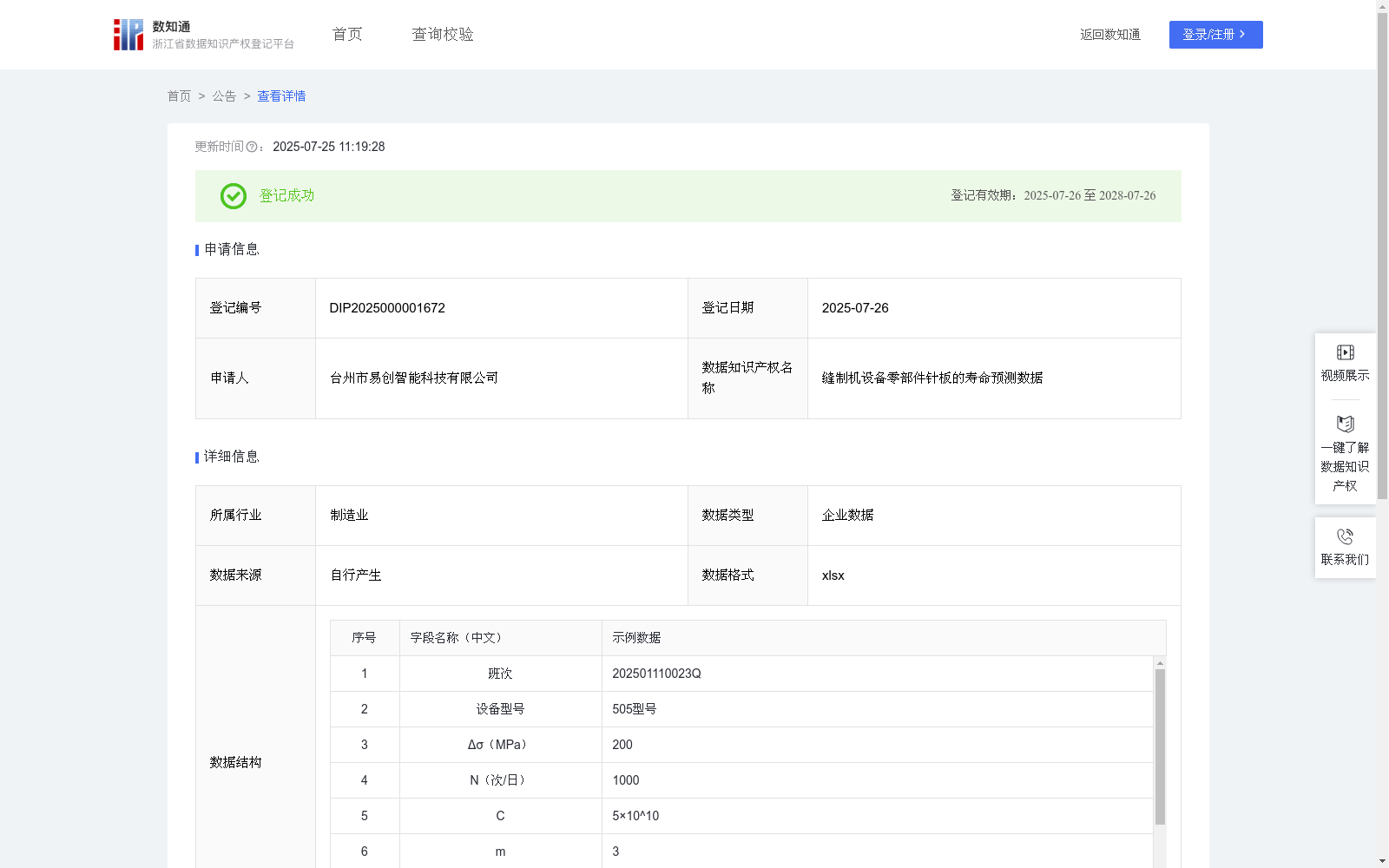This screenshot has width=1389, height=868.
Task: Click the 返回数知通 link
Action: [x=1110, y=35]
